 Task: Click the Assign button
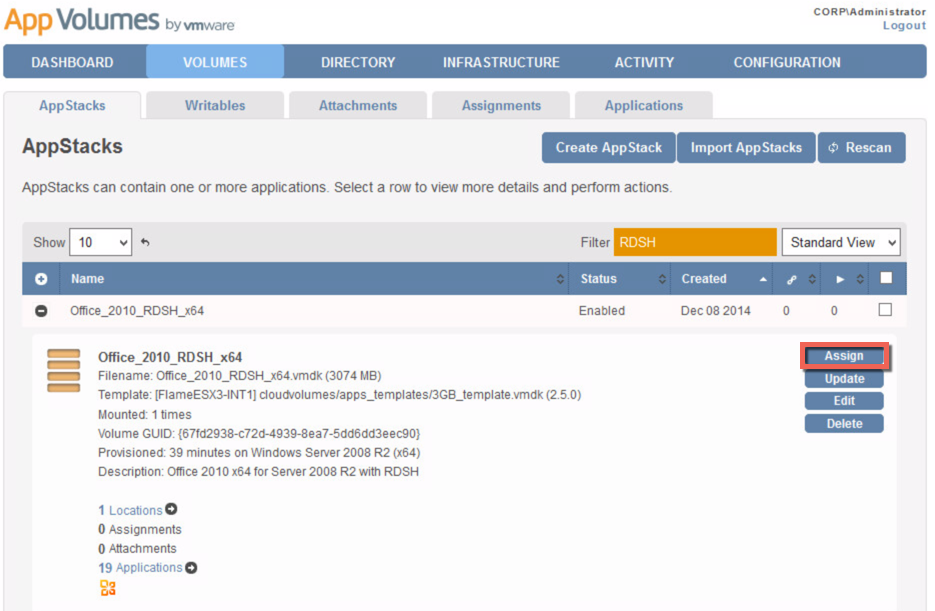point(844,356)
